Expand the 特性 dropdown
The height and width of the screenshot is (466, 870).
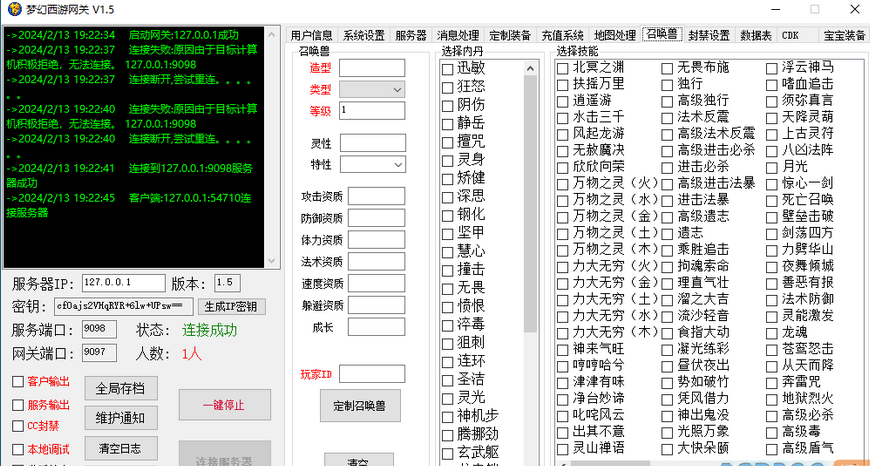[x=372, y=165]
